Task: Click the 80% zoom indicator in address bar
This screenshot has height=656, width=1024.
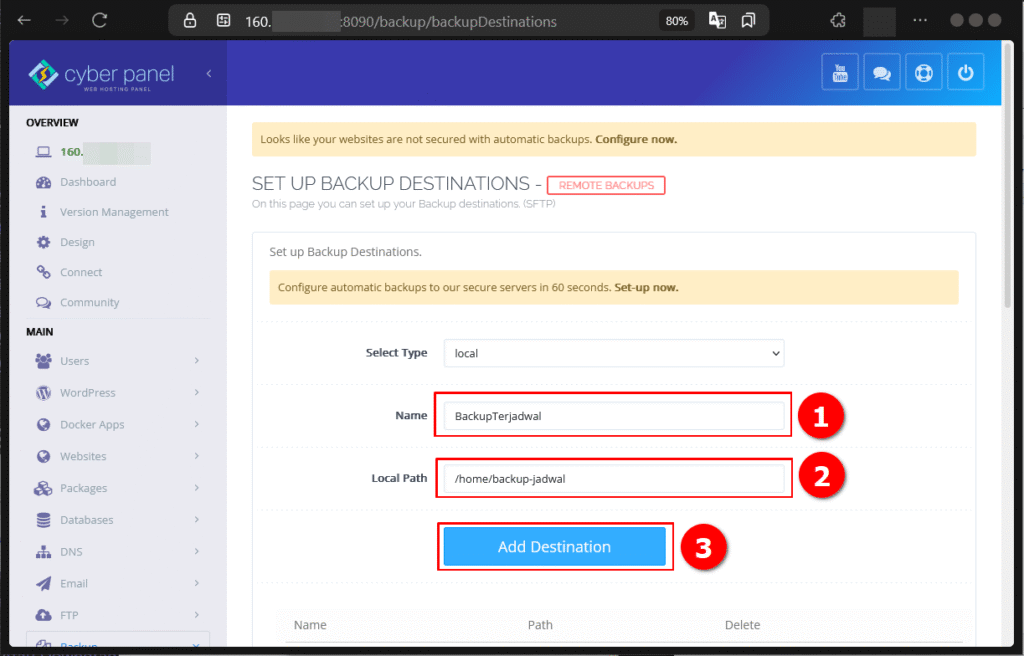Action: pos(675,20)
